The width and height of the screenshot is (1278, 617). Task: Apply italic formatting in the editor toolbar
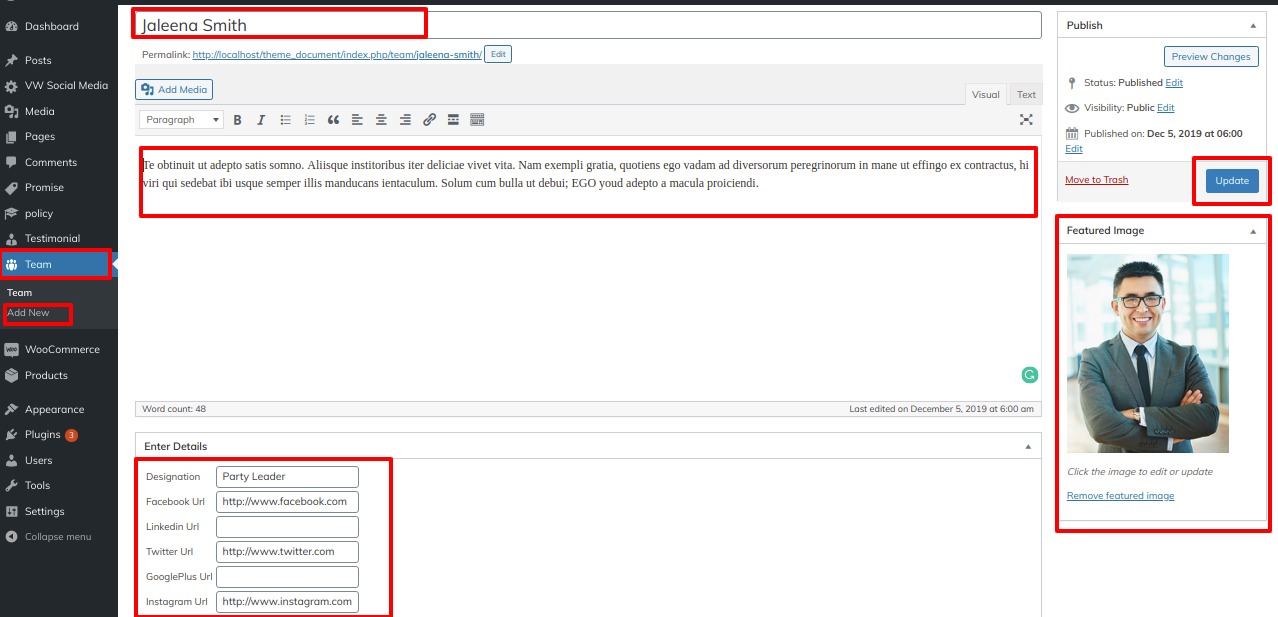click(261, 120)
